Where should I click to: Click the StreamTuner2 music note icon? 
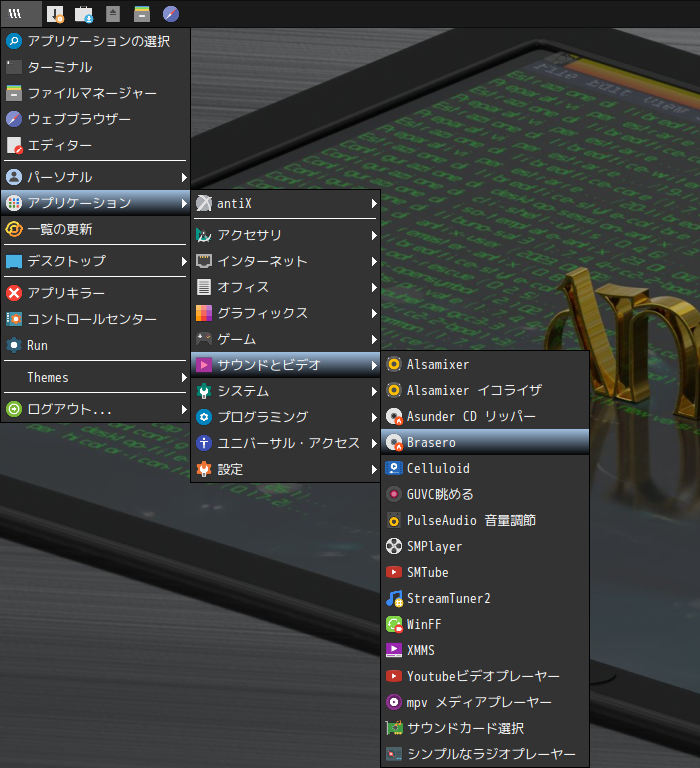coord(394,598)
